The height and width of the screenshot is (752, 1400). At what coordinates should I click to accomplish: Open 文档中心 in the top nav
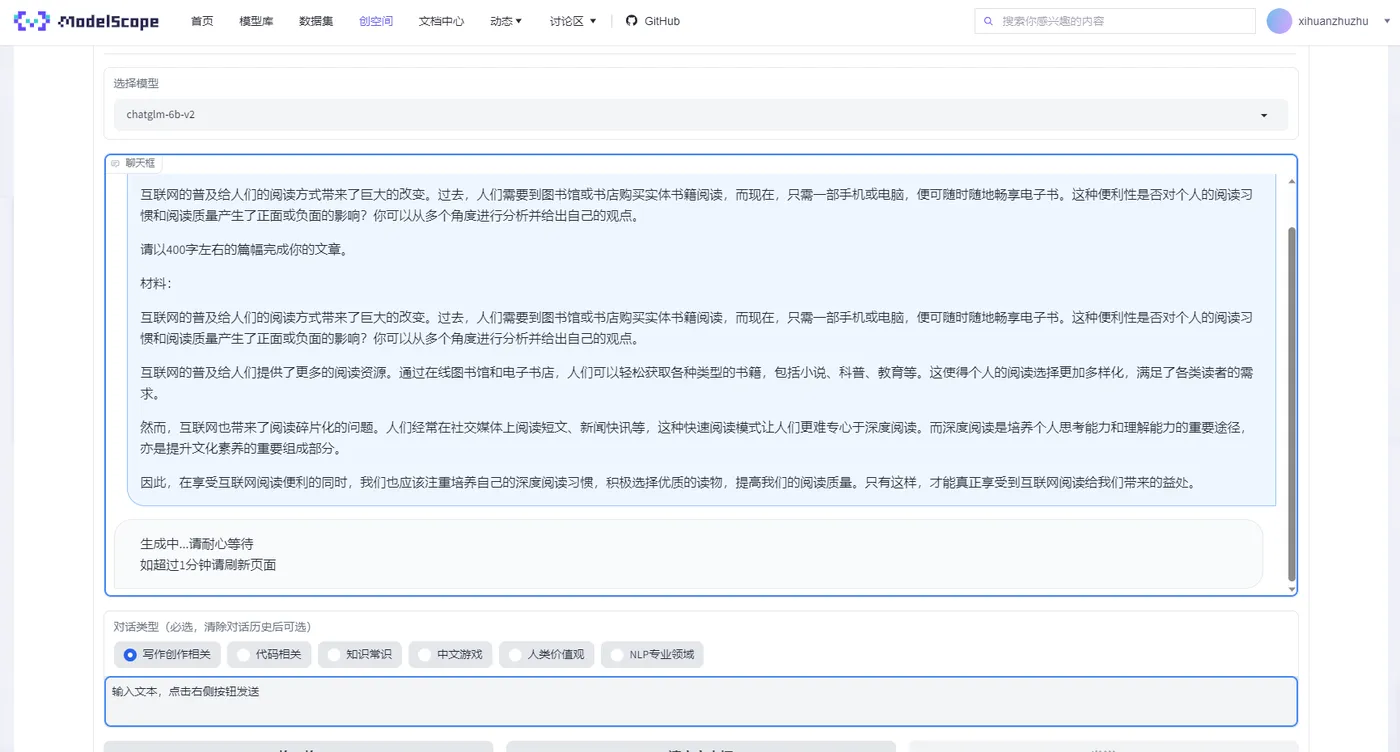pos(441,21)
